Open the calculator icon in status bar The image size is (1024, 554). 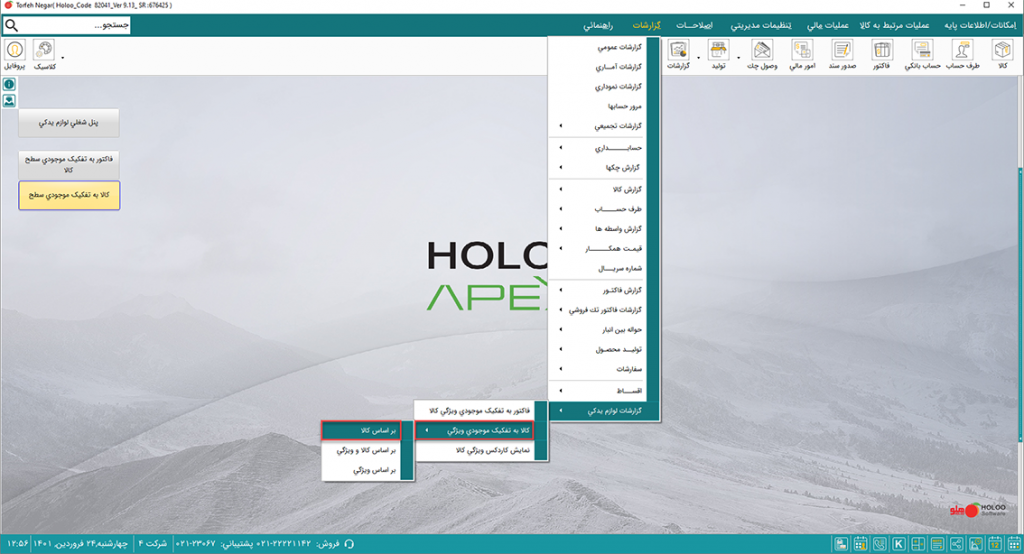pyautogui.click(x=918, y=544)
